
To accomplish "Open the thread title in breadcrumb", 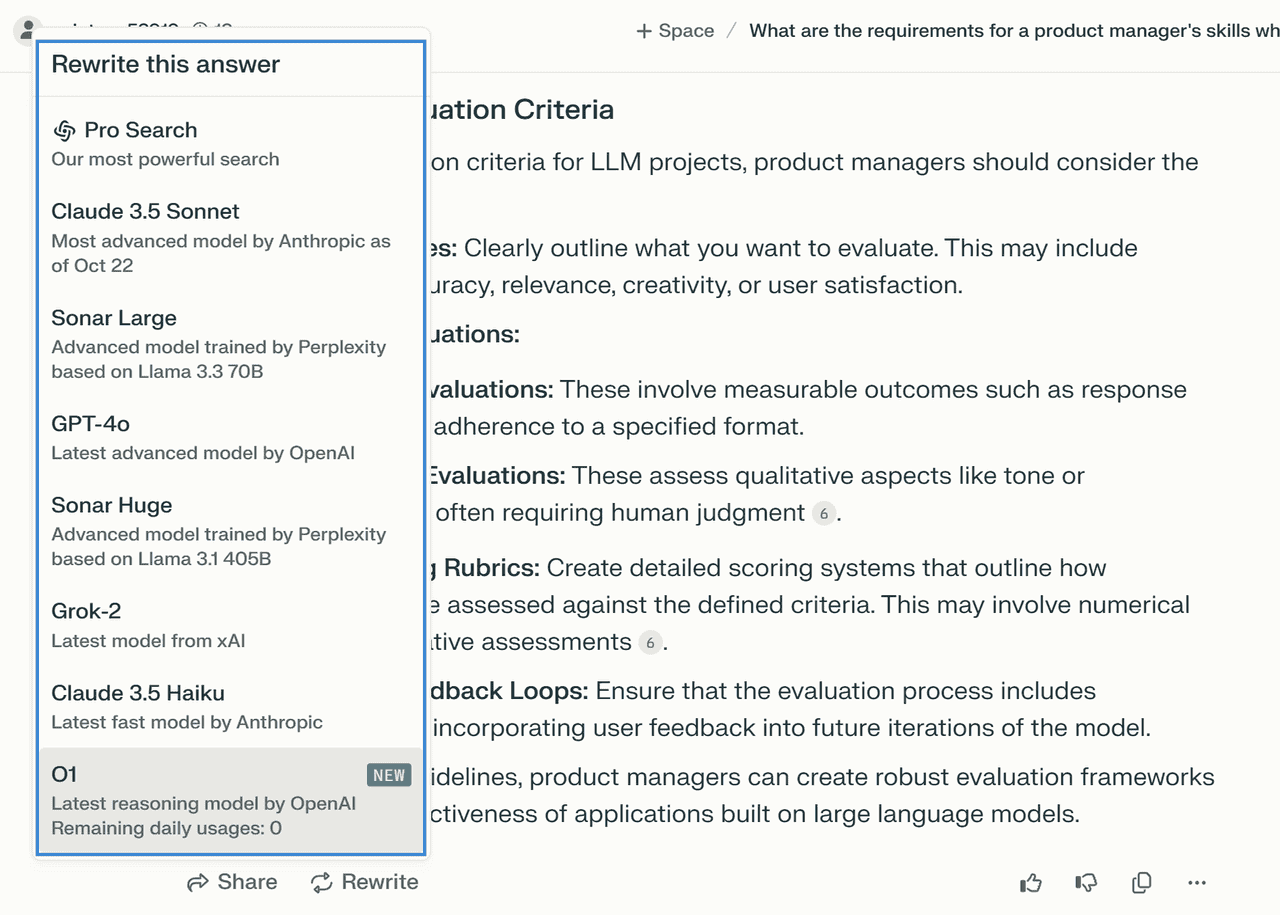I will point(1014,31).
